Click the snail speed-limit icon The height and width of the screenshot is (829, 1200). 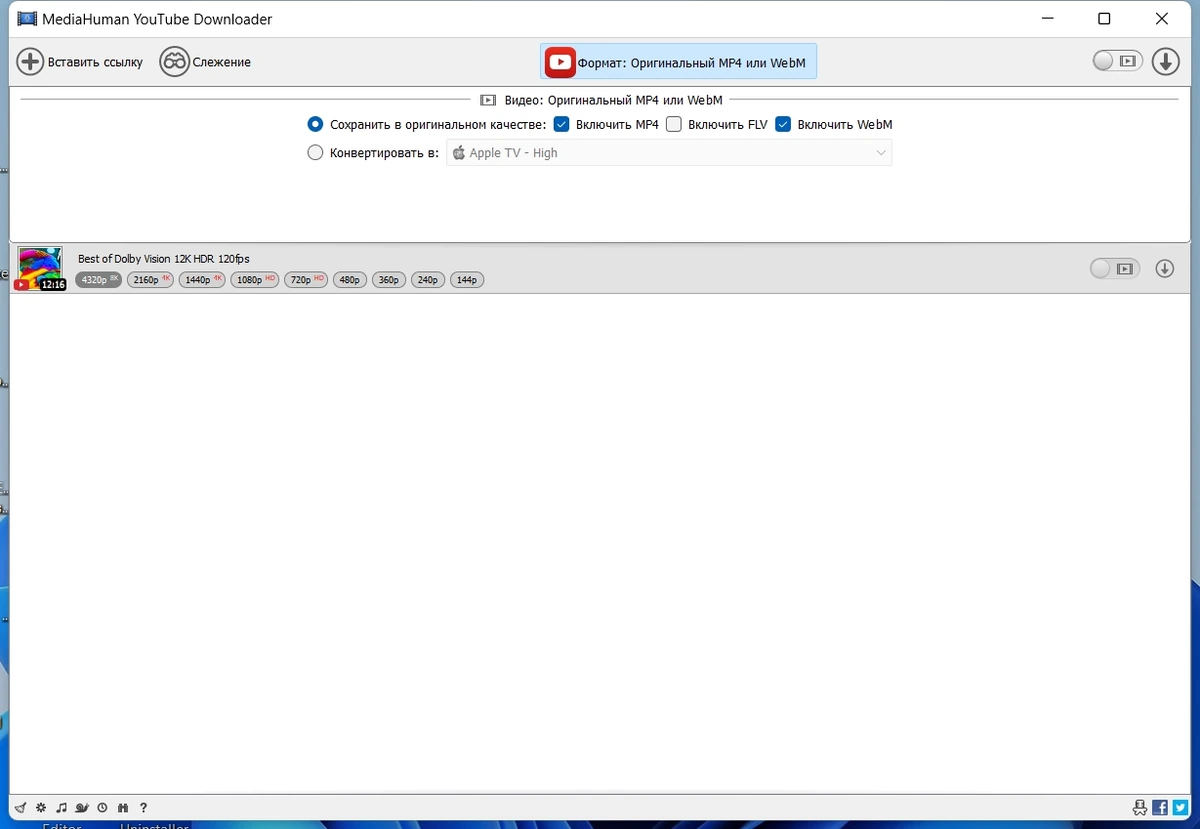tap(83, 808)
